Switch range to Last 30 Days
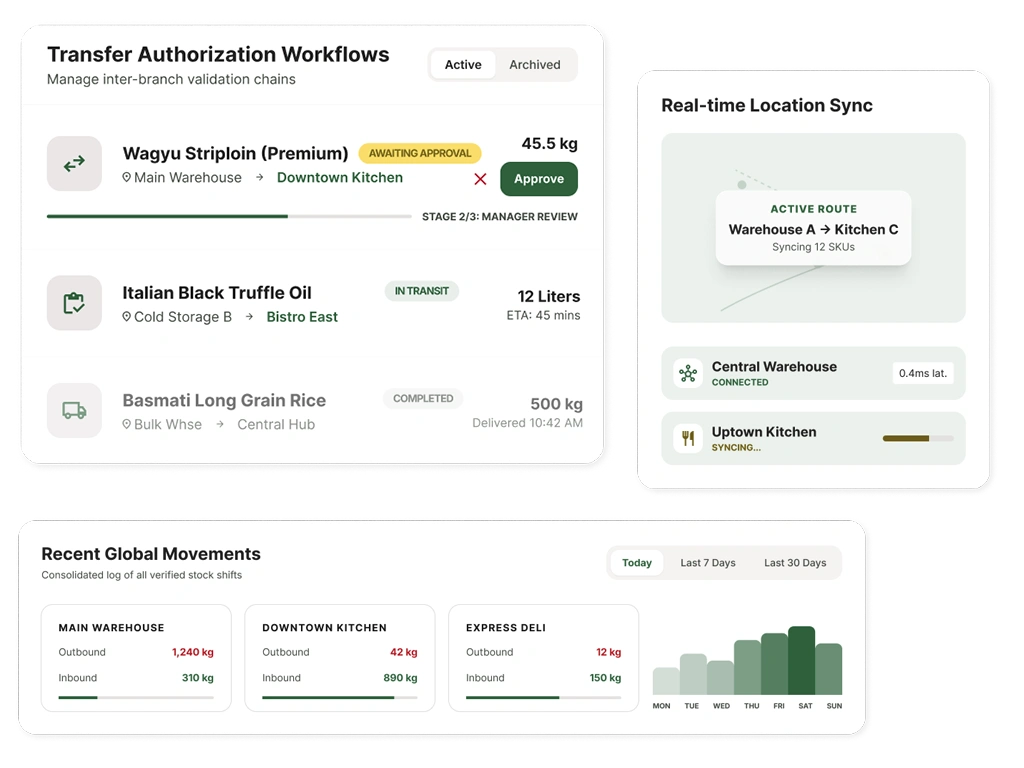This screenshot has width=1024, height=768. [x=795, y=562]
